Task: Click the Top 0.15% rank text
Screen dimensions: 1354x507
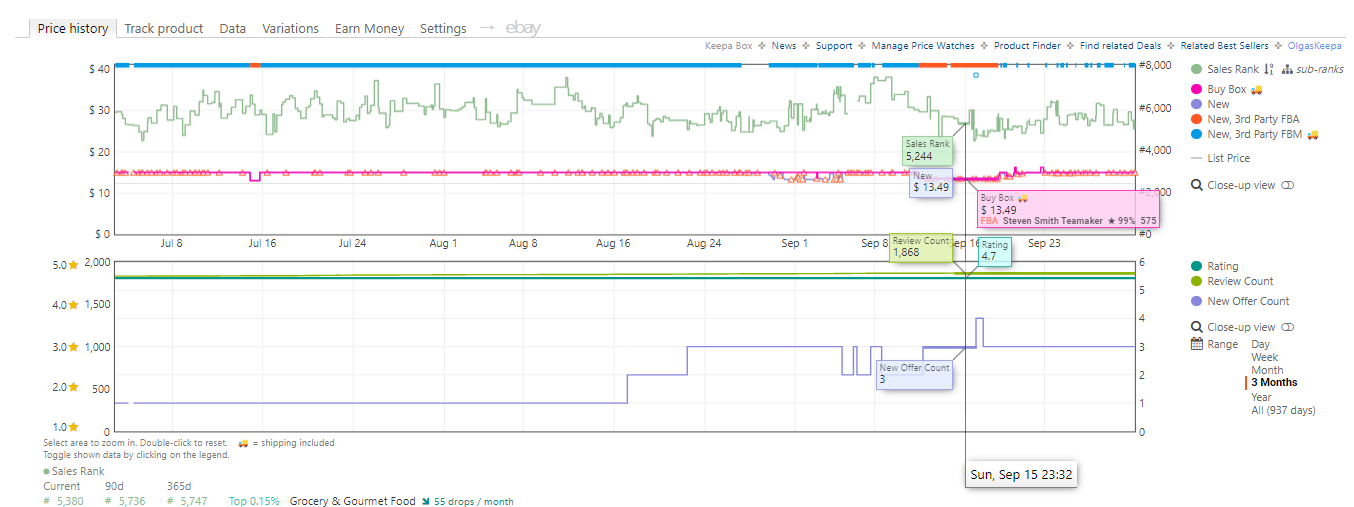Action: click(x=252, y=501)
